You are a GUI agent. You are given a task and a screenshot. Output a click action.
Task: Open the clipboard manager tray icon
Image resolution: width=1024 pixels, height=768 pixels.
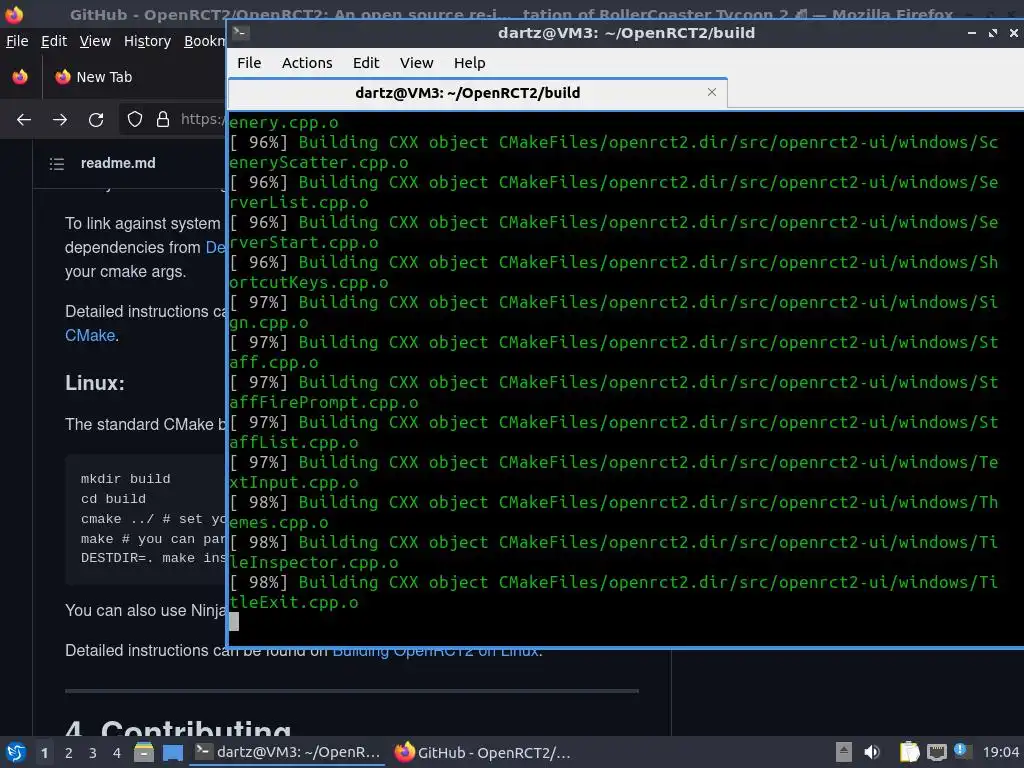tap(909, 752)
